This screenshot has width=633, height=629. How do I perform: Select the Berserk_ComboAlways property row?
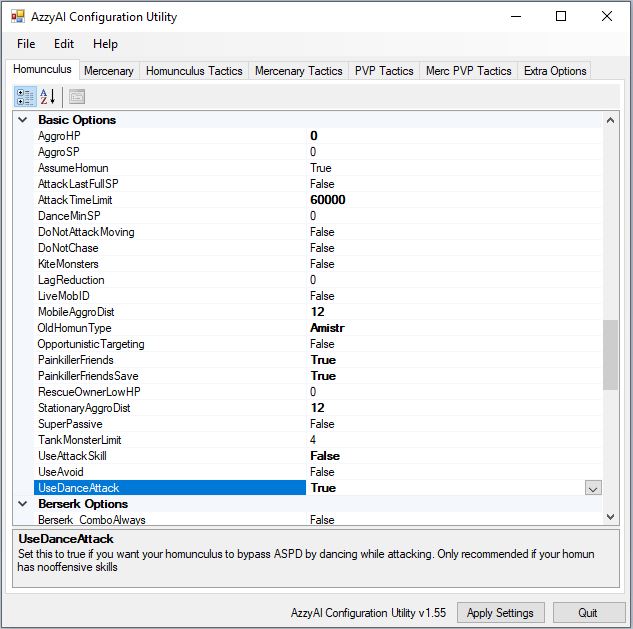(318, 519)
